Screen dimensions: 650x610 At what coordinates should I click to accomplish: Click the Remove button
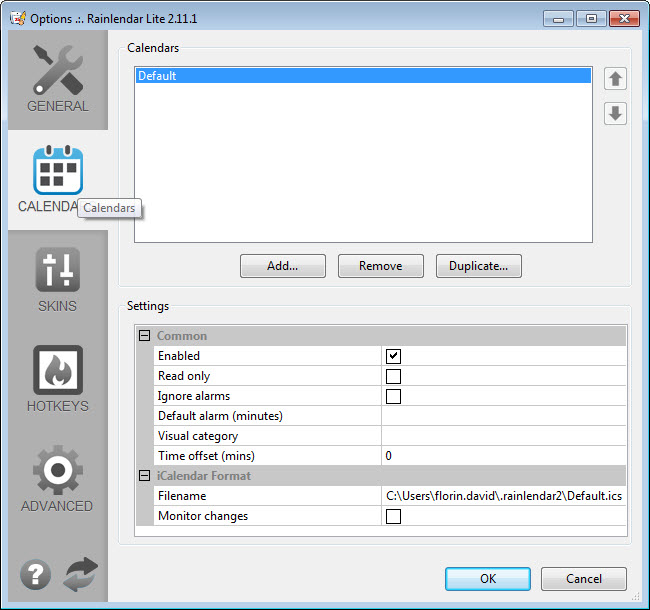(381, 266)
